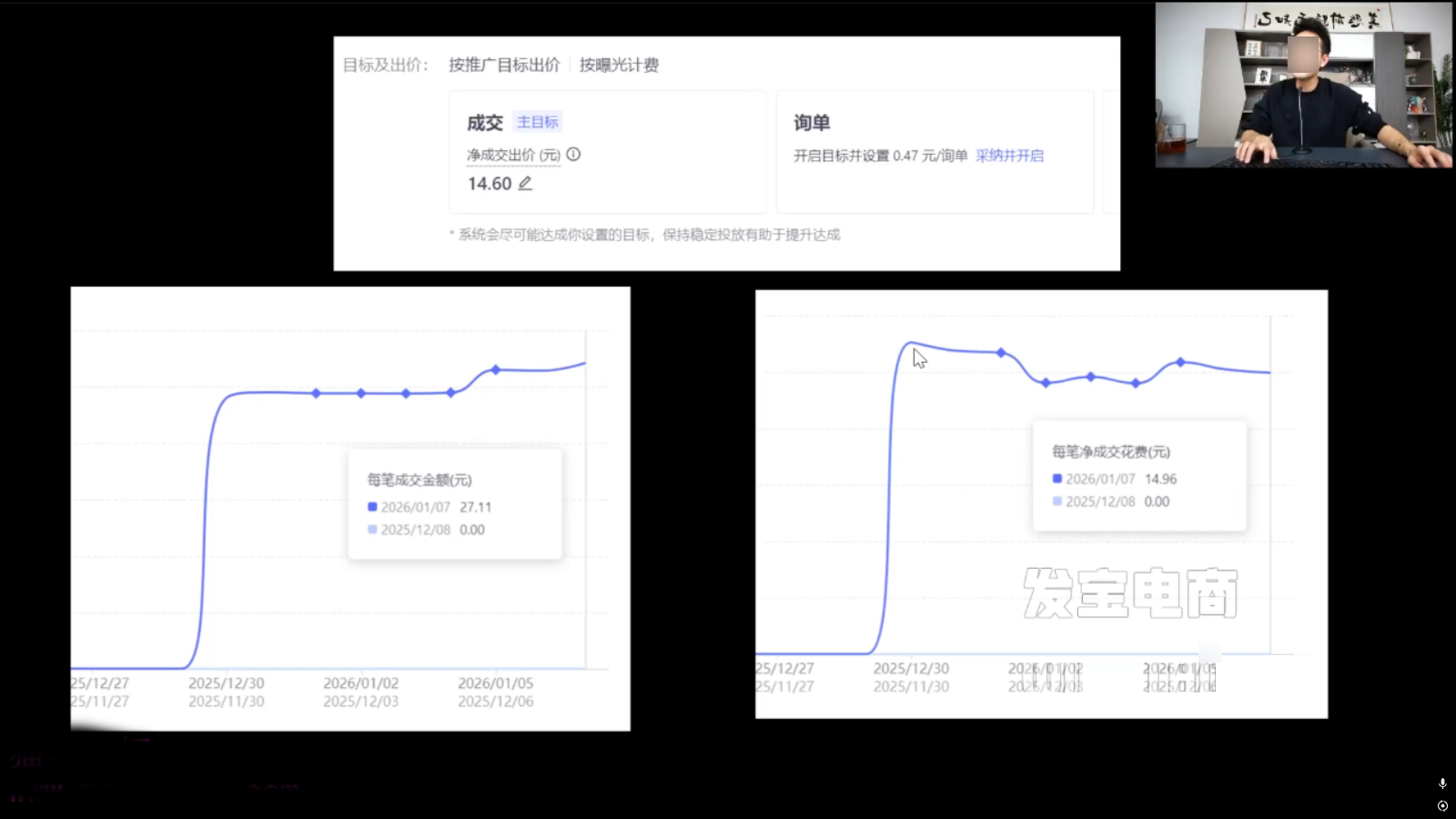The height and width of the screenshot is (819, 1456).
Task: Select the 按曝光计费 option
Action: point(619,65)
